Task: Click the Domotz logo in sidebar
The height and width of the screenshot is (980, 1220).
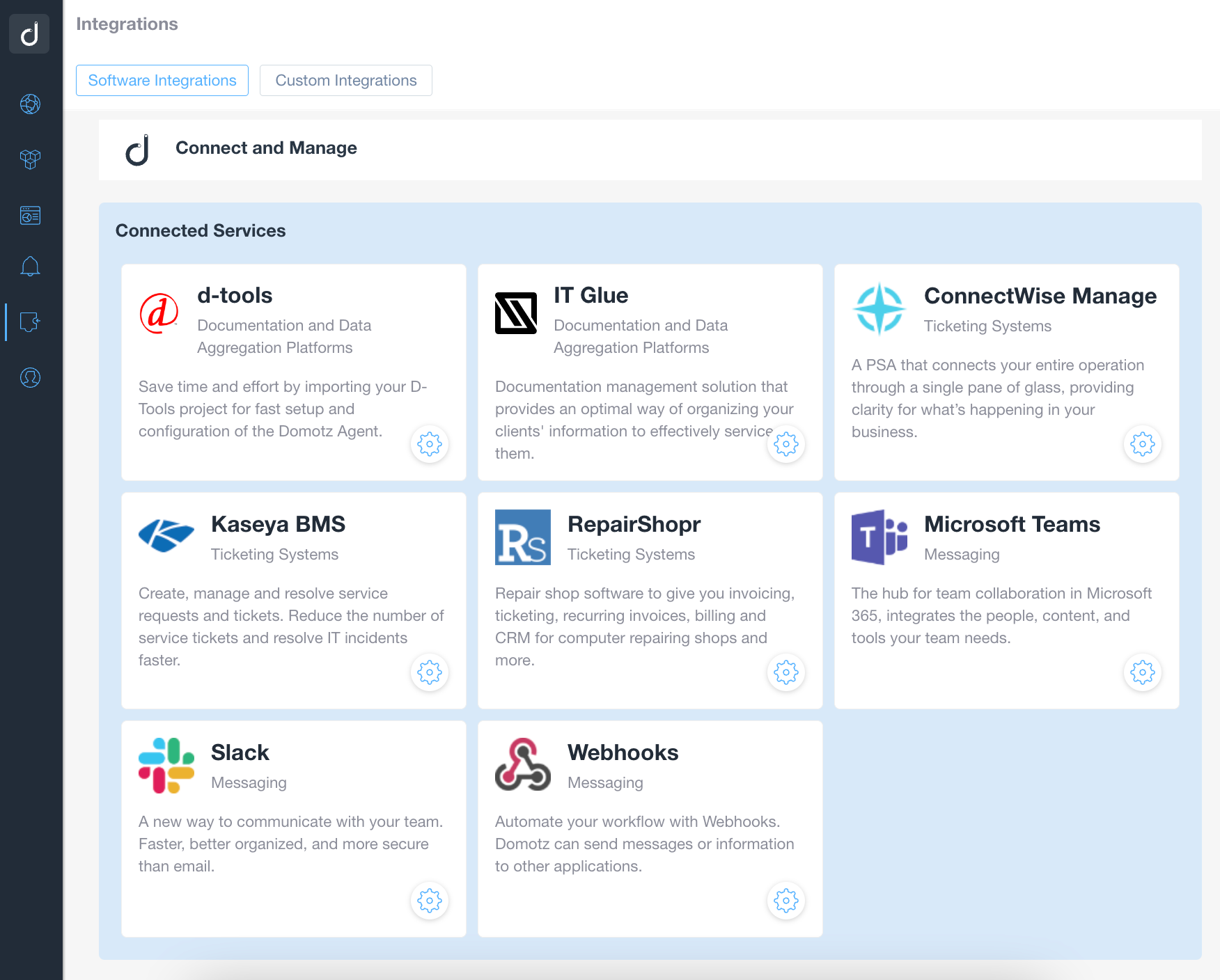Action: pos(29,33)
